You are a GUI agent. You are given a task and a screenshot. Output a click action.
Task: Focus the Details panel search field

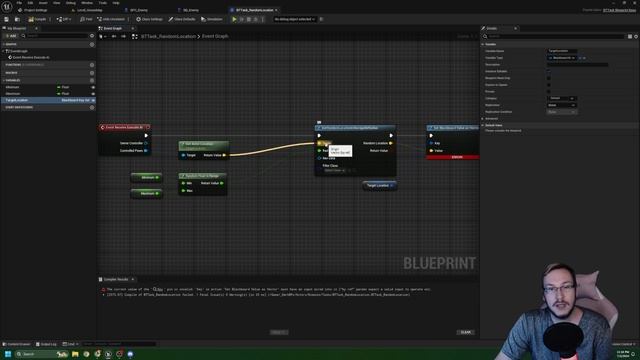(553, 36)
